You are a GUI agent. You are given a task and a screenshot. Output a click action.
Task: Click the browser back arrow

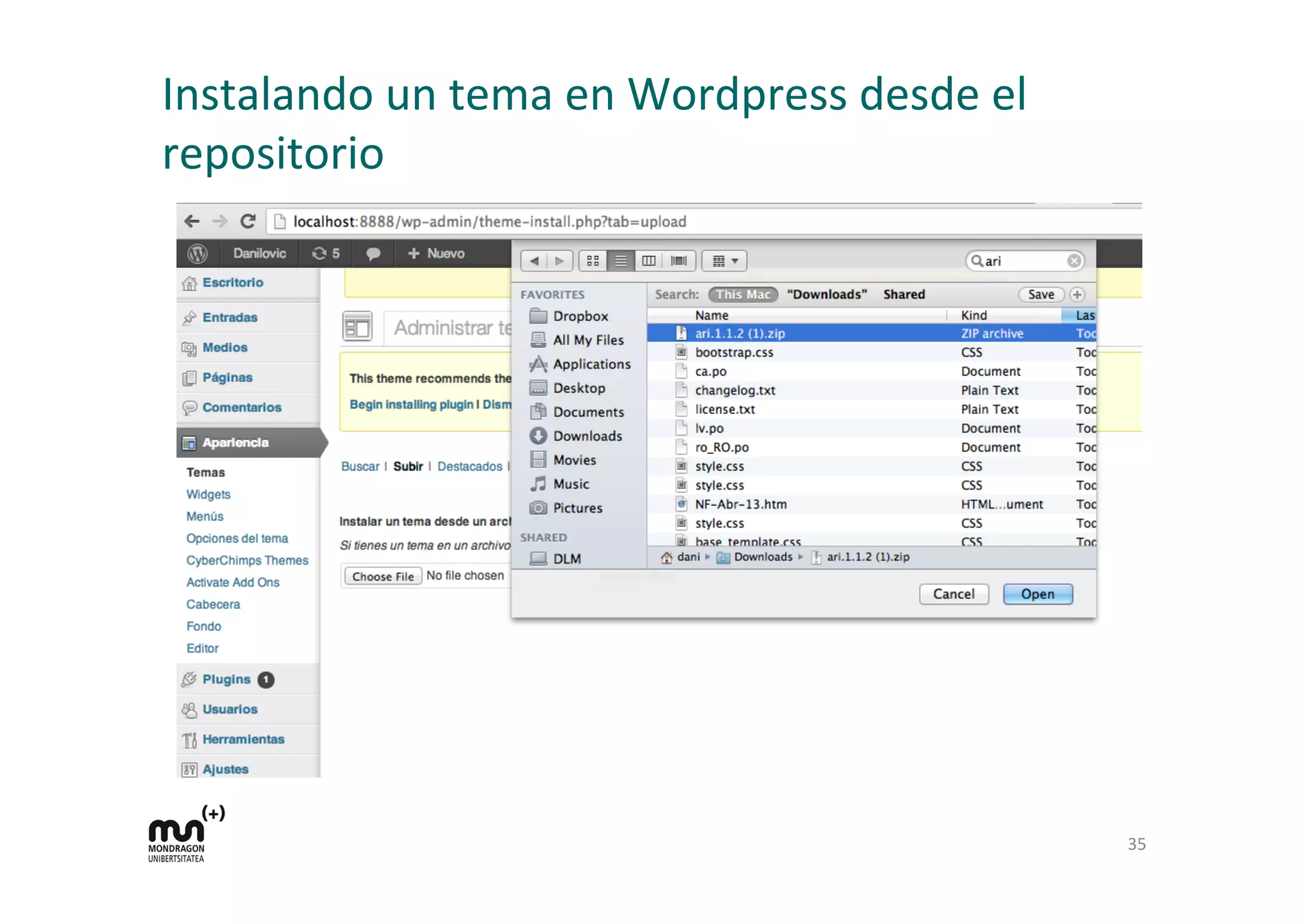click(192, 222)
